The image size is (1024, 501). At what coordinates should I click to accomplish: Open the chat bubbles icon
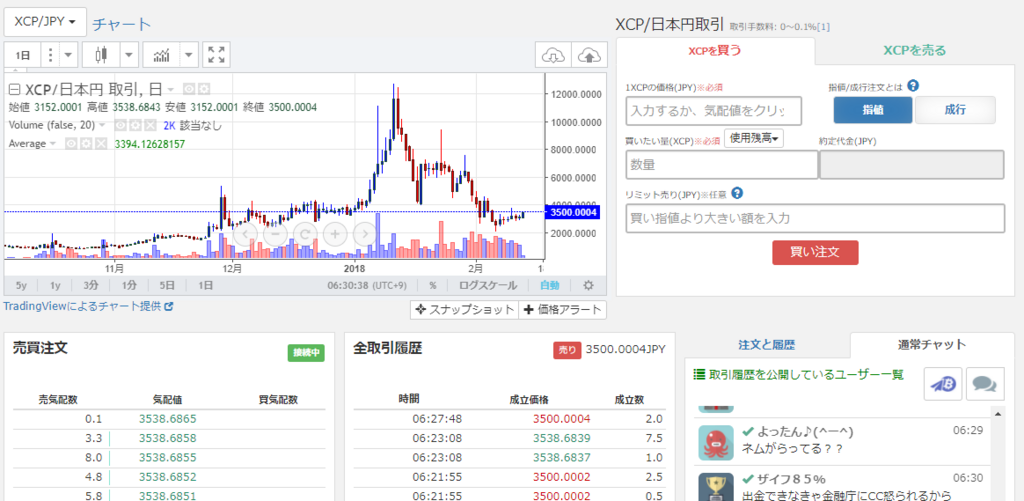pos(984,383)
